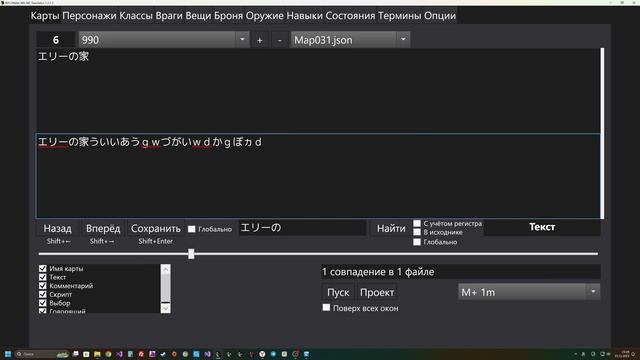640x360 pixels.
Task: Toggle the Выбор filter checkbox
Action: pos(42,303)
